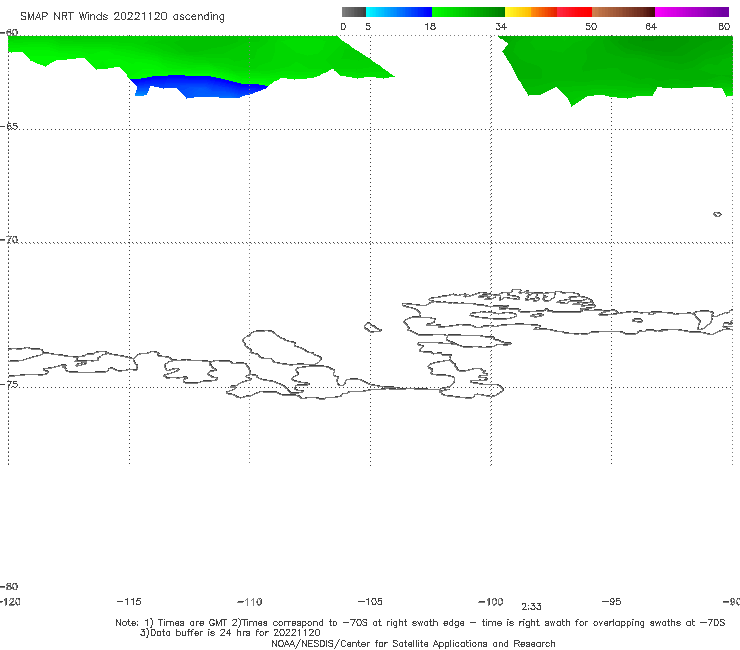Click the '-100' longitude label
The width and height of the screenshot is (740, 650).
(491, 601)
